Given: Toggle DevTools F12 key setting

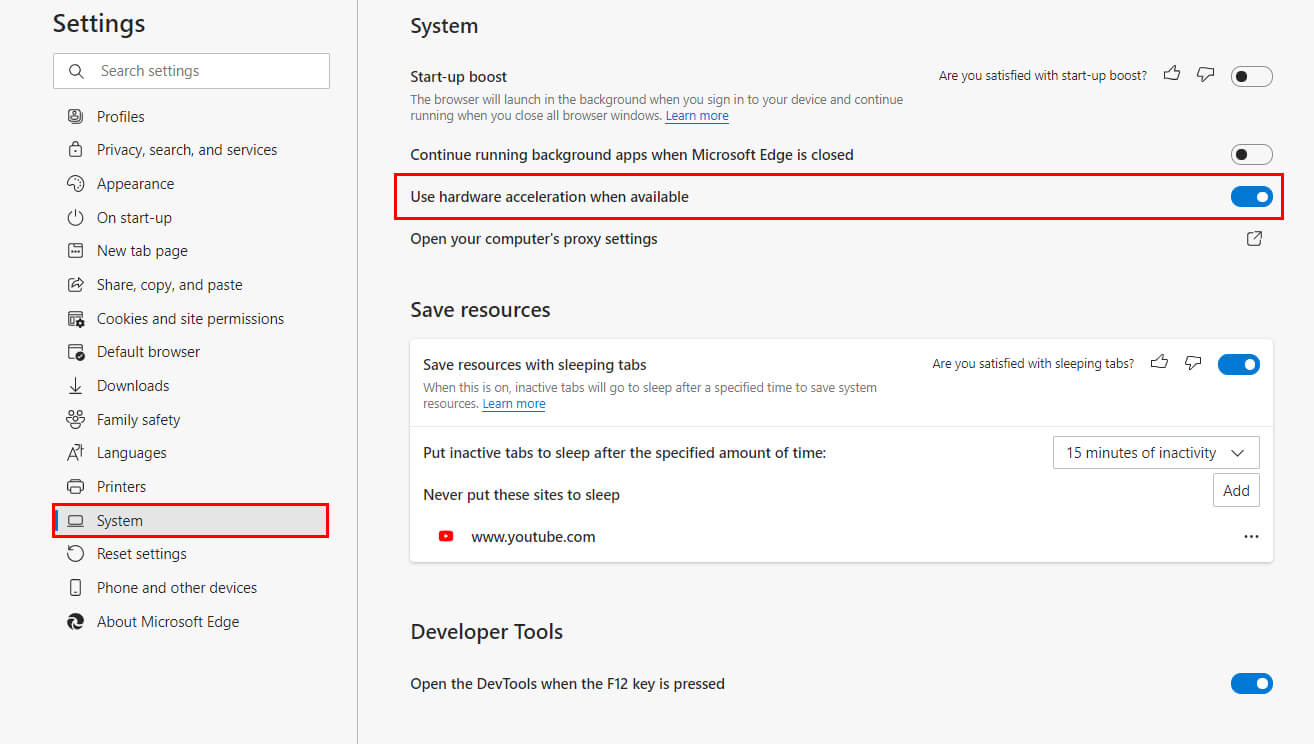Looking at the screenshot, I should [x=1251, y=684].
